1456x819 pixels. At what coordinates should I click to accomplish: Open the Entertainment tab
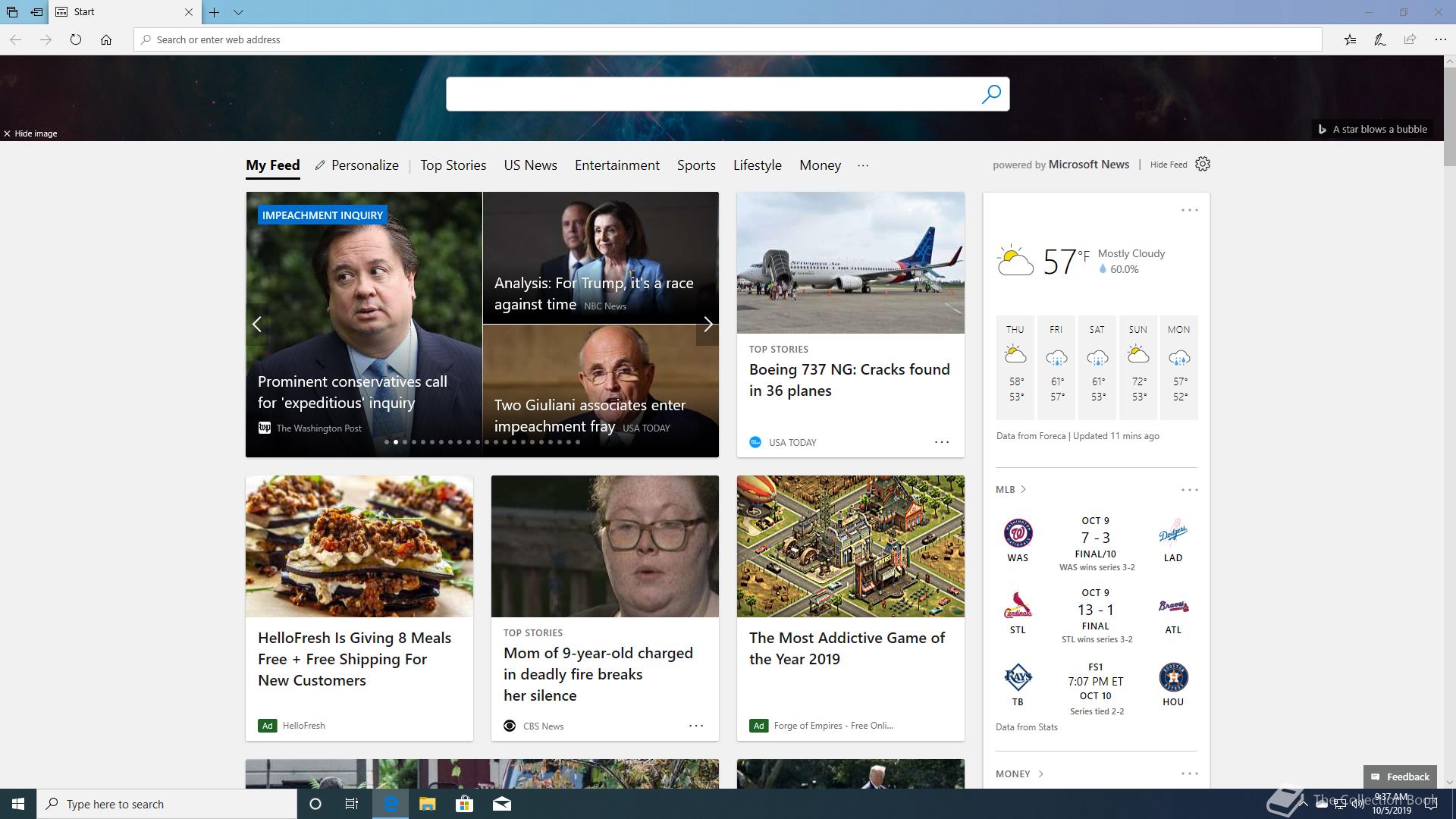617,165
